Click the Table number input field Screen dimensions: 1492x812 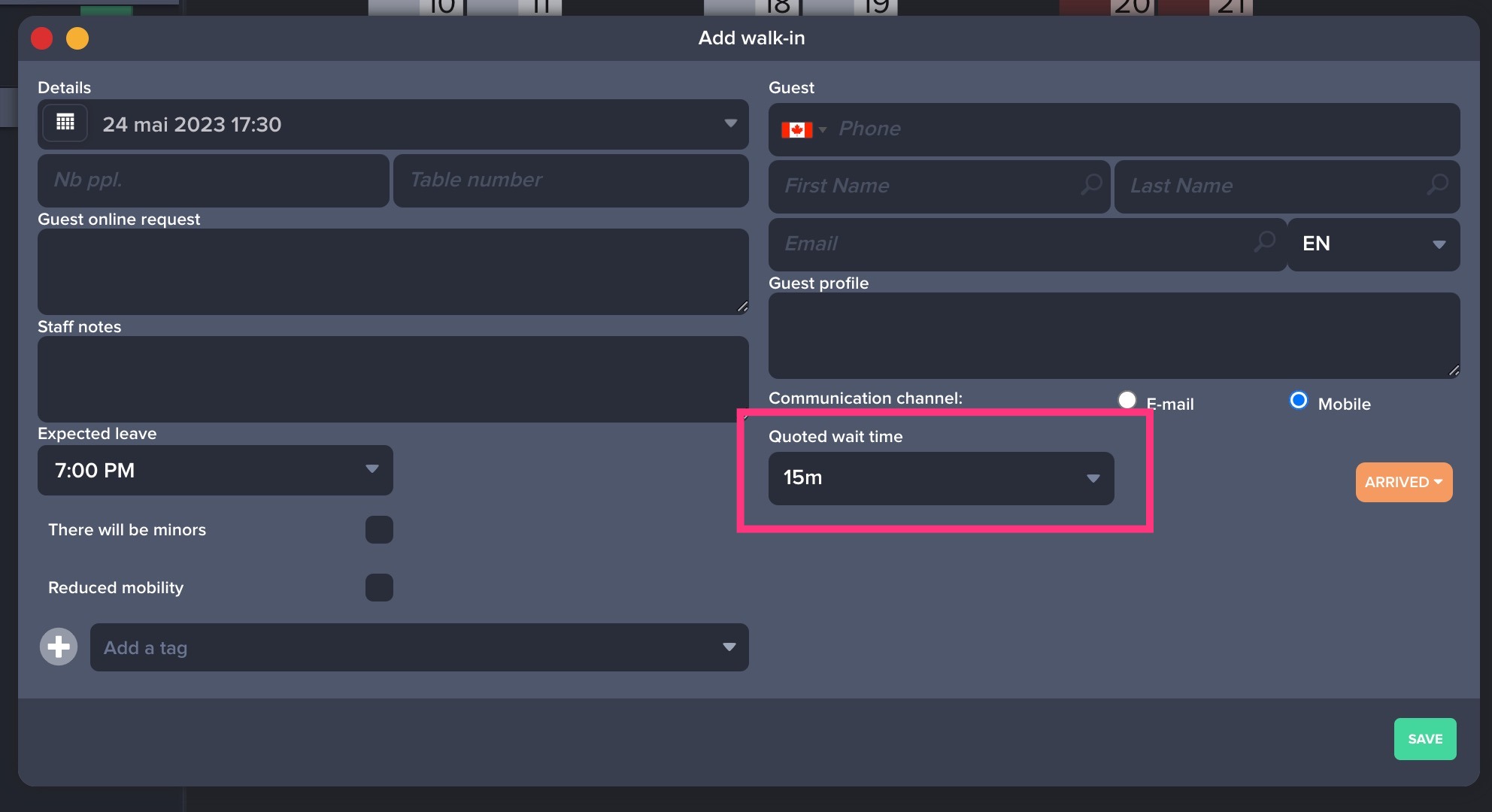571,180
